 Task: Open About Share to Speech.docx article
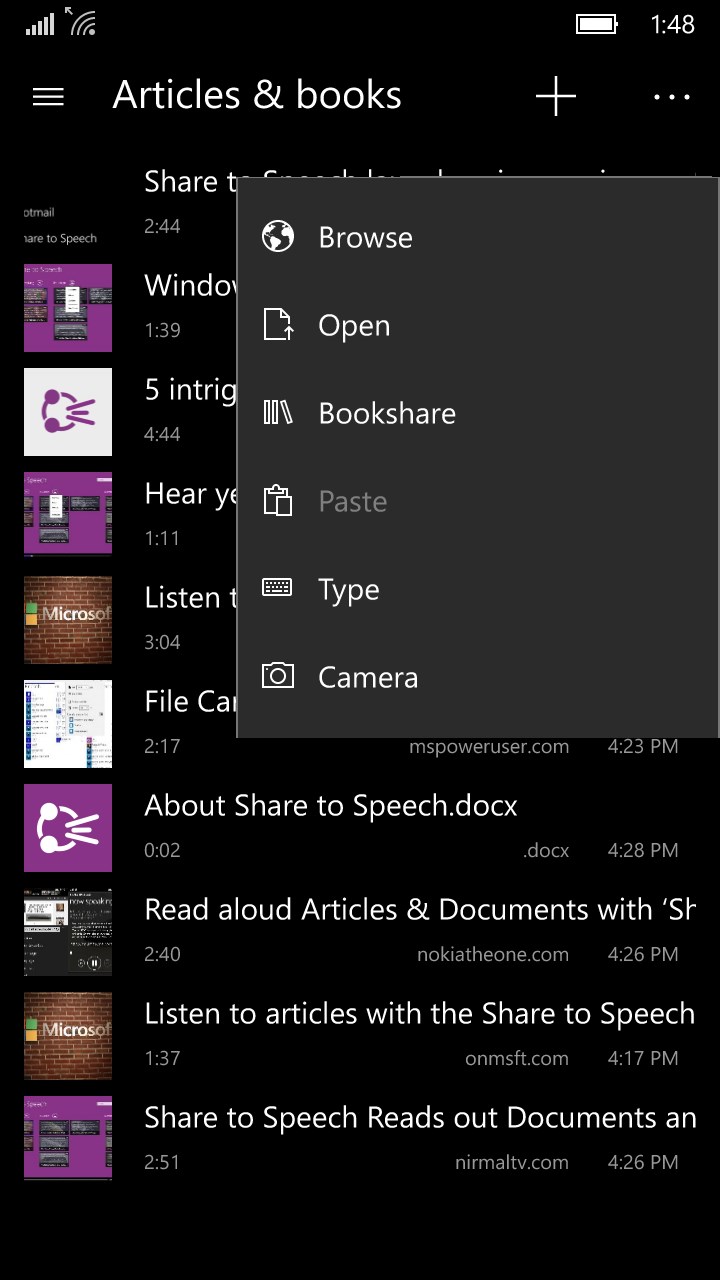331,806
